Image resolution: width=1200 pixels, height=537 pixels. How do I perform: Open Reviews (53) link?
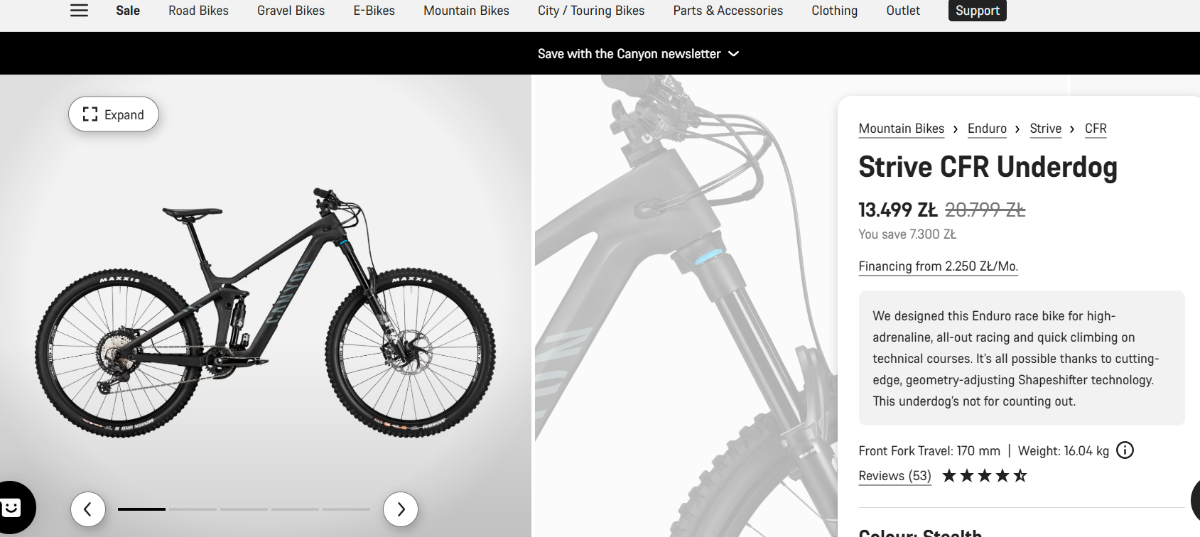(x=895, y=476)
